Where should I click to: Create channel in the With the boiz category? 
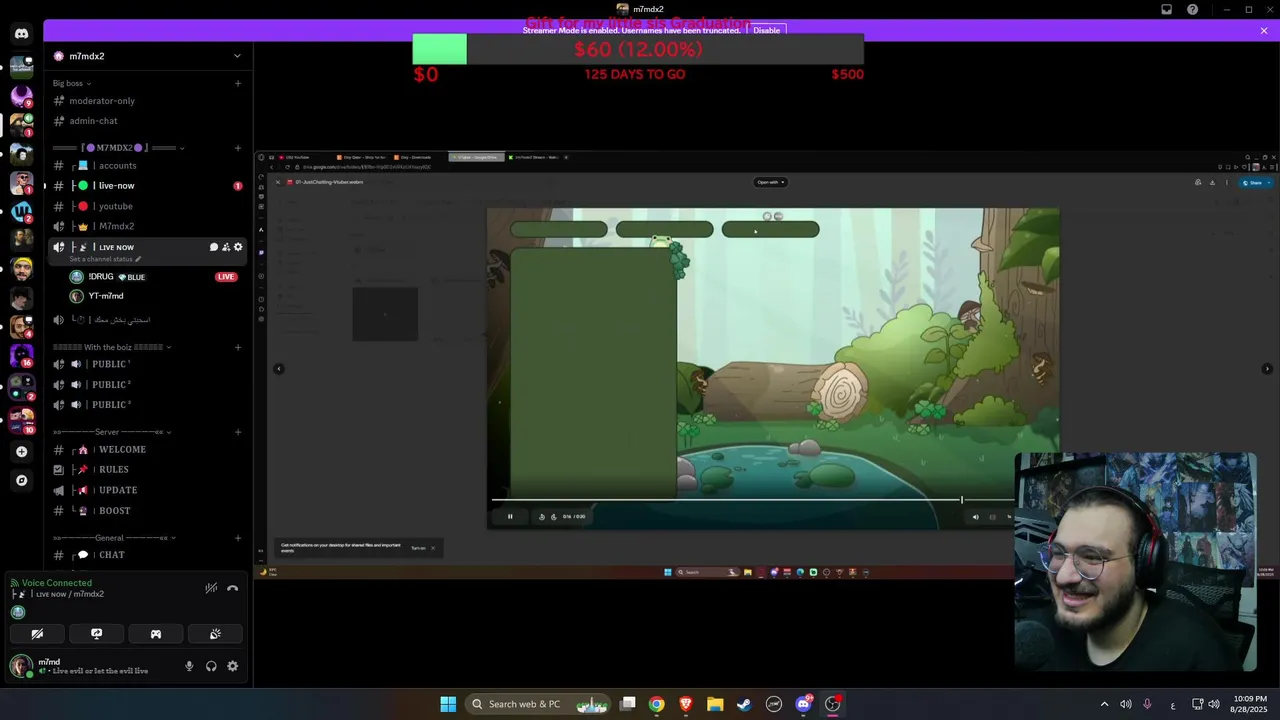(238, 347)
